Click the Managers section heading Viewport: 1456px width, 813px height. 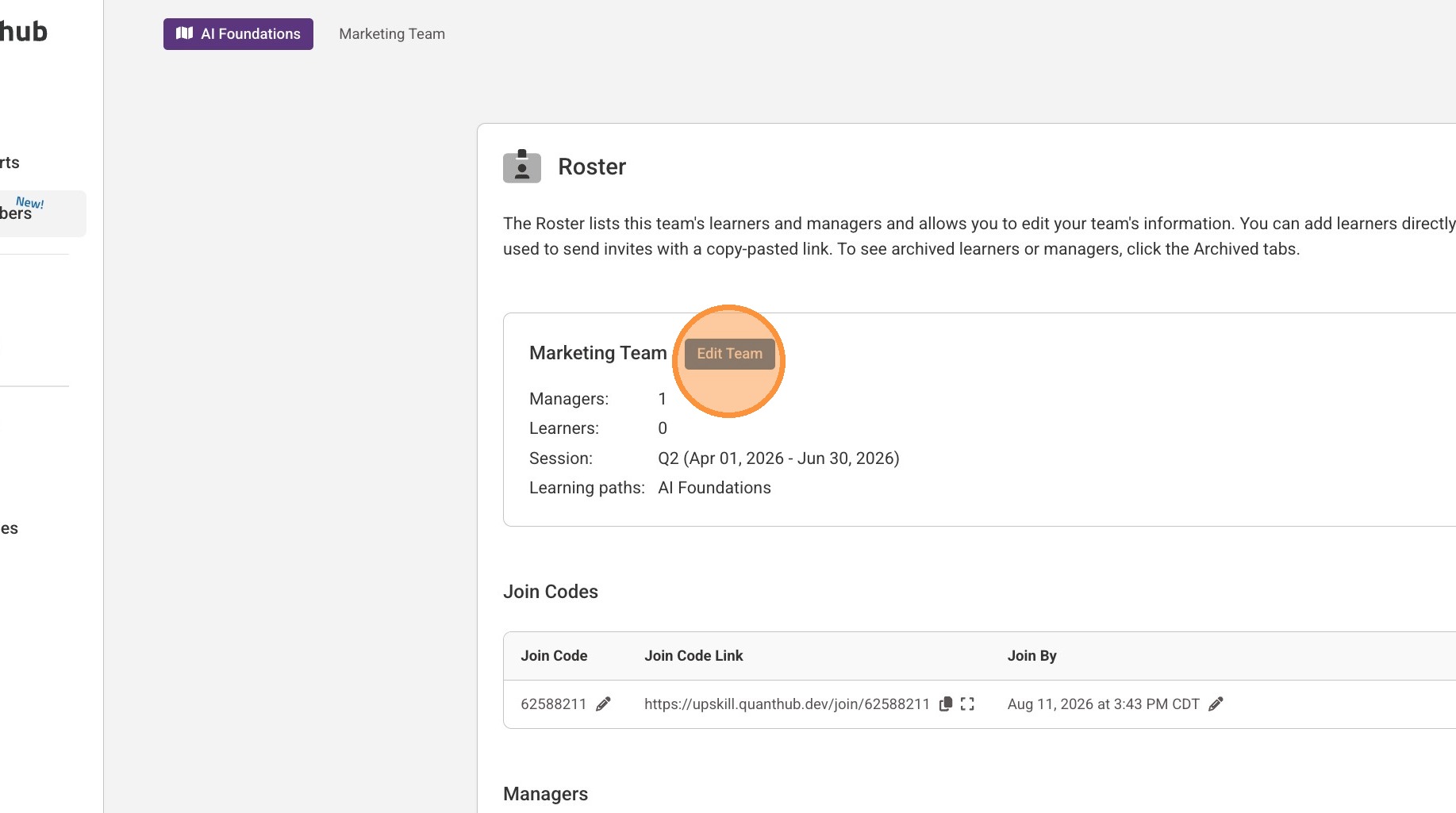coord(545,794)
